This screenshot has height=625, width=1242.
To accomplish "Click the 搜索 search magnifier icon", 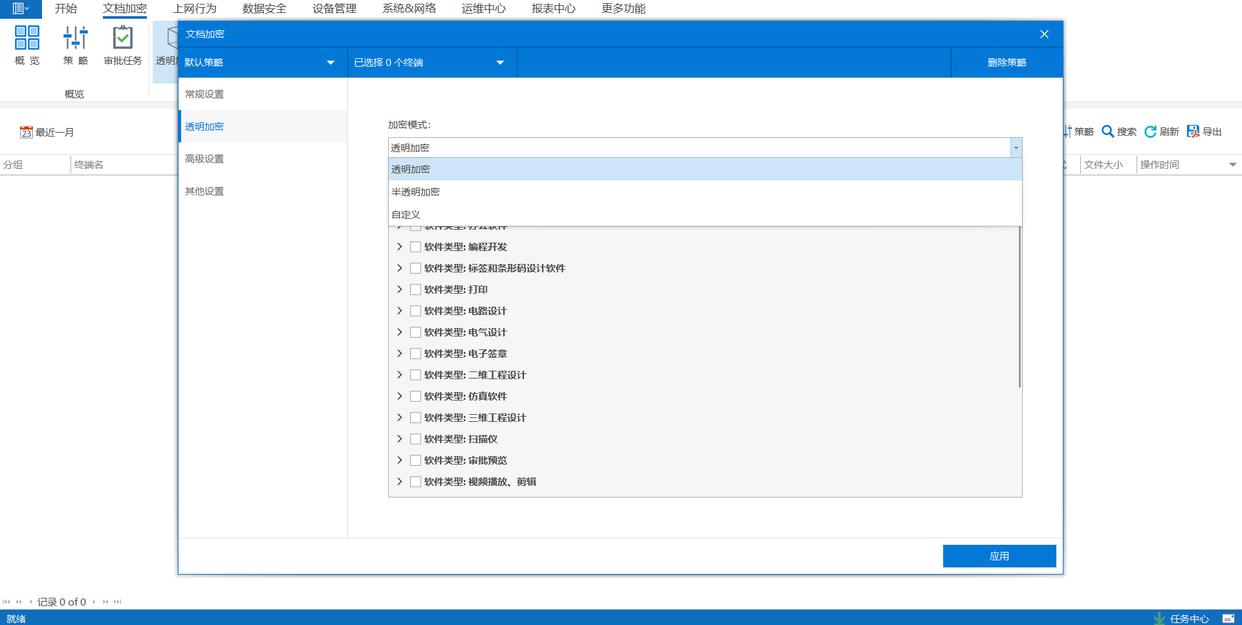I will click(1108, 132).
